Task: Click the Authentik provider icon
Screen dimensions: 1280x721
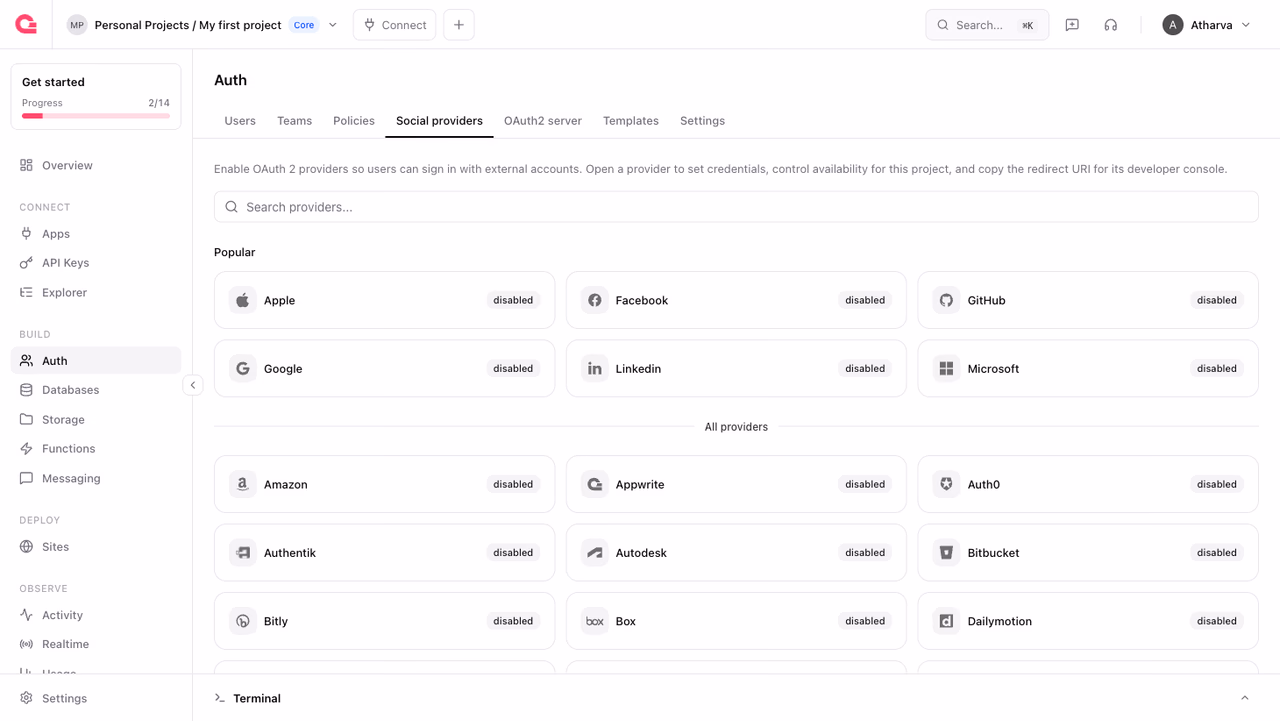Action: pos(243,553)
